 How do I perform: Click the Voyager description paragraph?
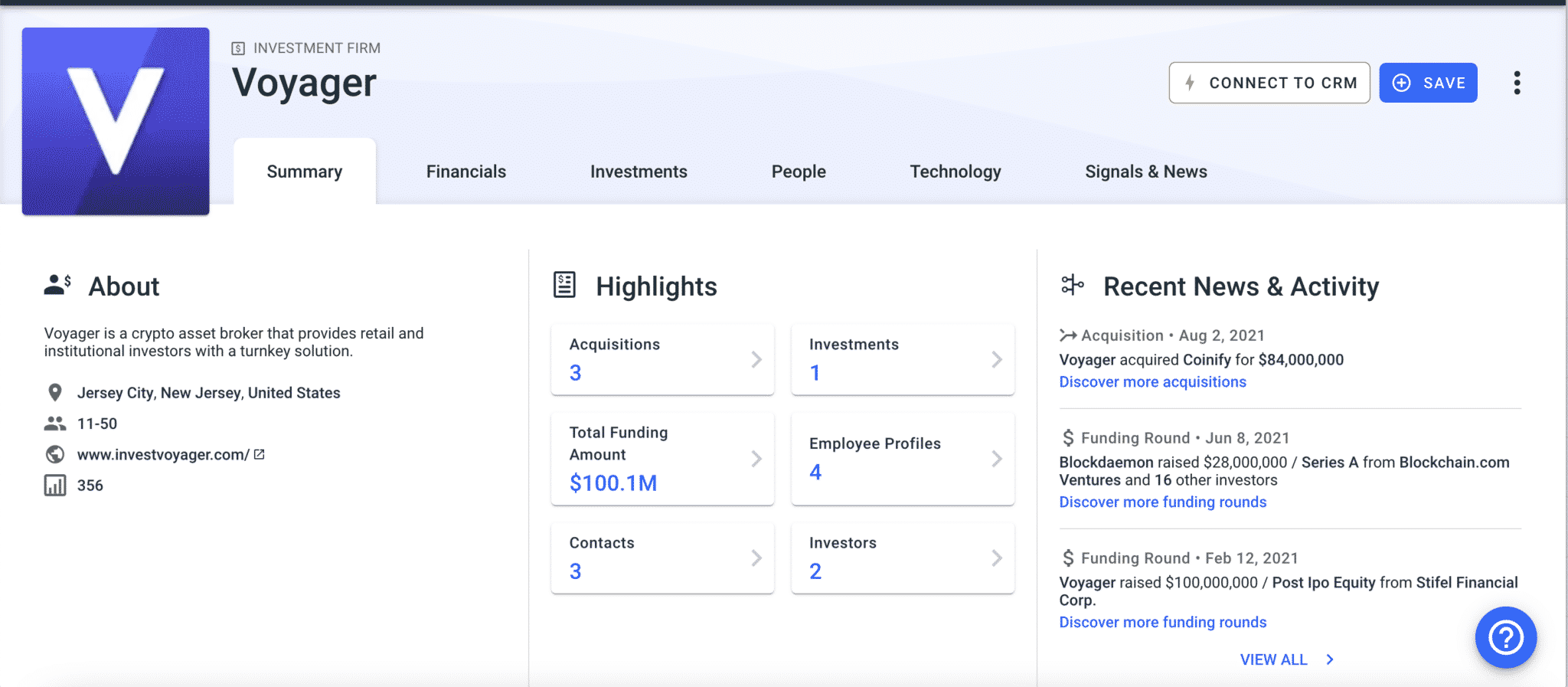click(x=234, y=342)
